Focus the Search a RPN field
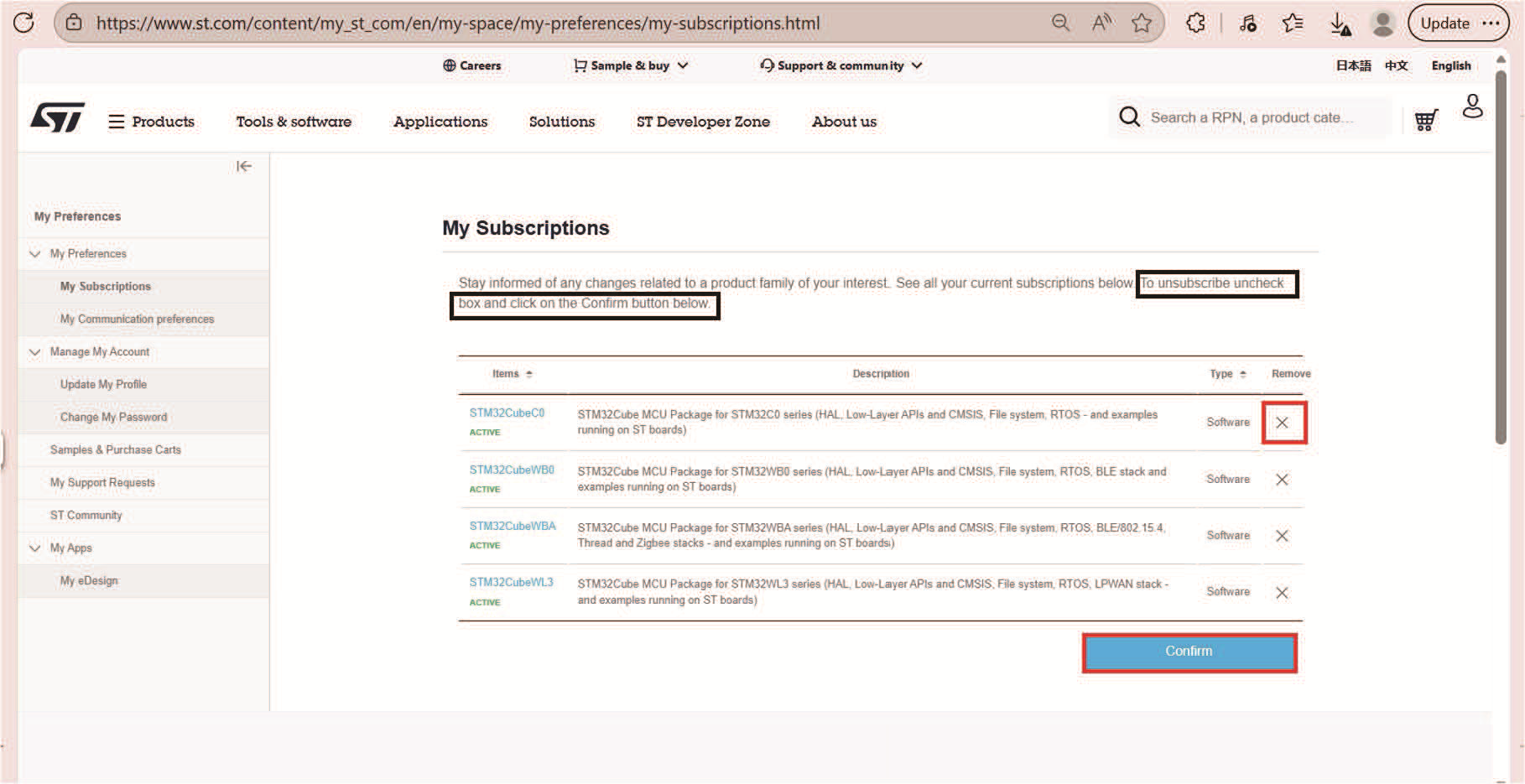The width and height of the screenshot is (1525, 784). coord(1252,117)
